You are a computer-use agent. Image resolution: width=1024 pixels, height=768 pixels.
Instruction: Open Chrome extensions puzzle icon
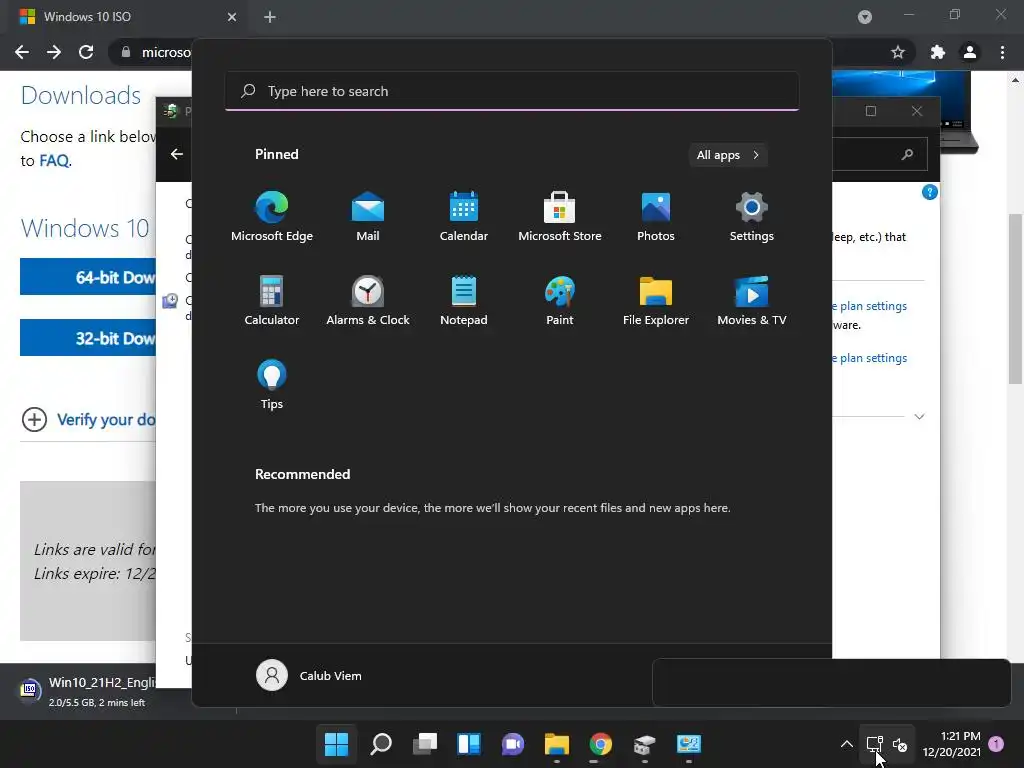(x=938, y=52)
